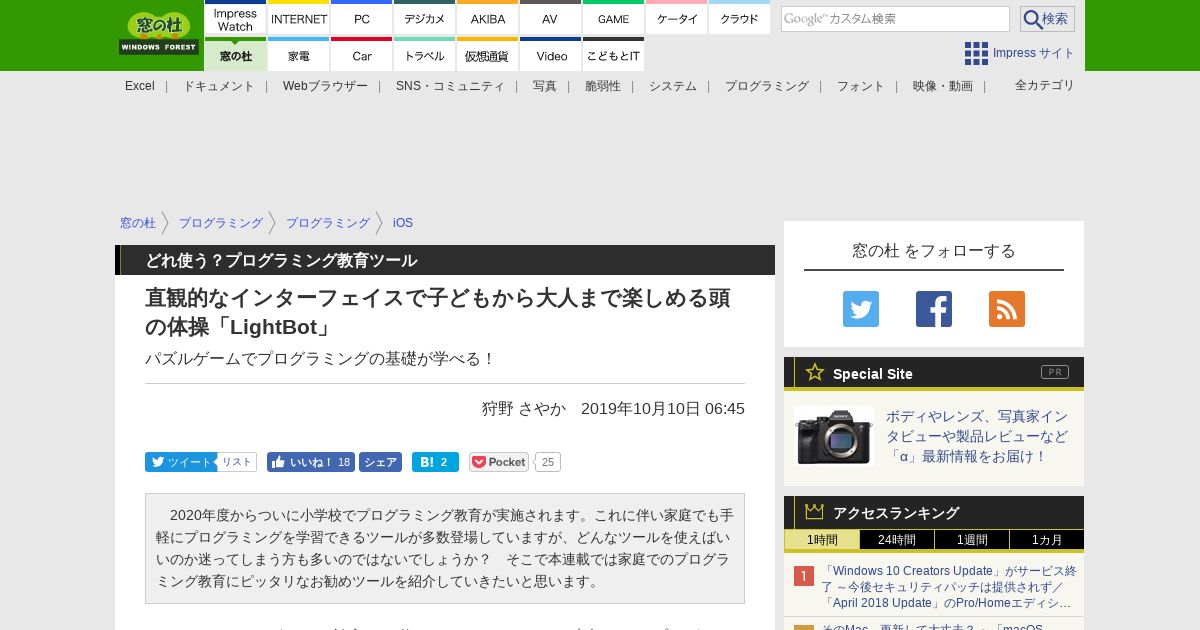
Task: Click the magnifier 検索 button
Action: tap(1047, 19)
